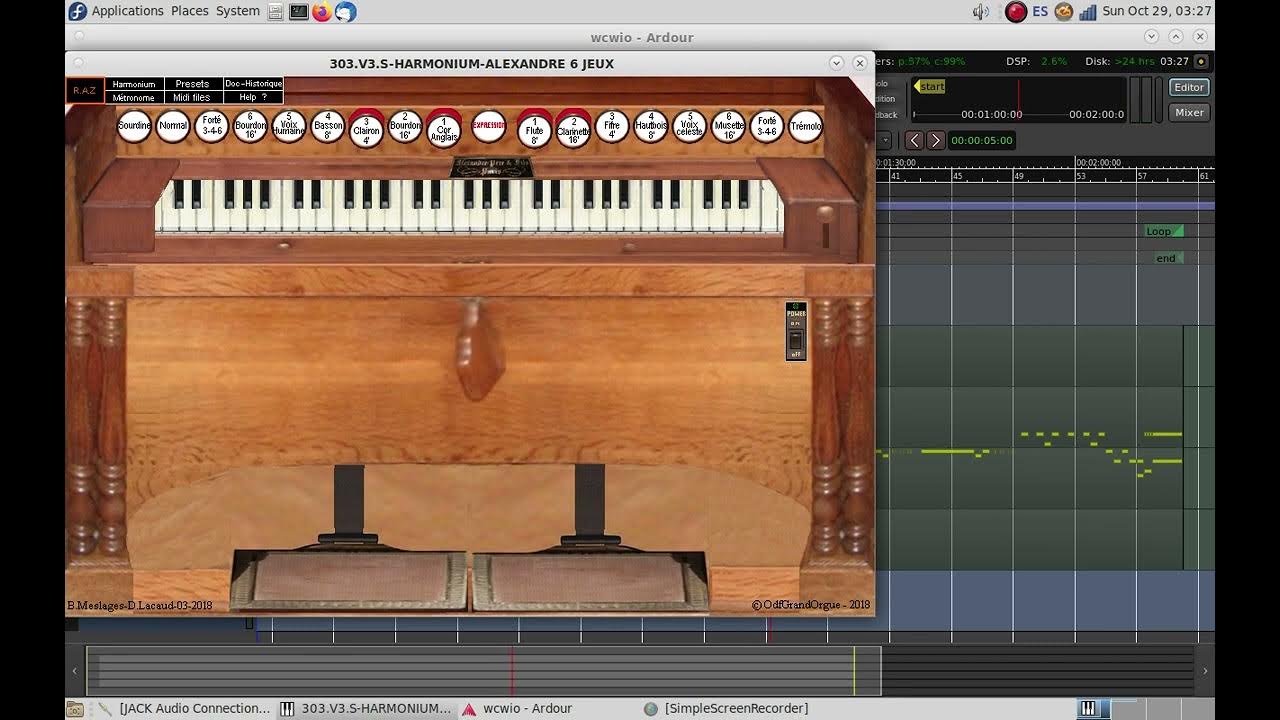Toggle the 5 Voix Humaine stop
The image size is (1280, 720).
[288, 126]
